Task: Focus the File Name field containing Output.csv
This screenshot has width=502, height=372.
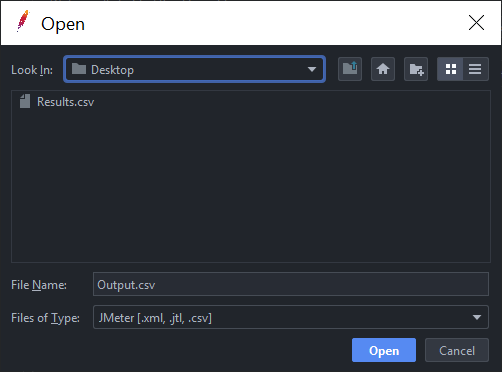Action: click(291, 284)
